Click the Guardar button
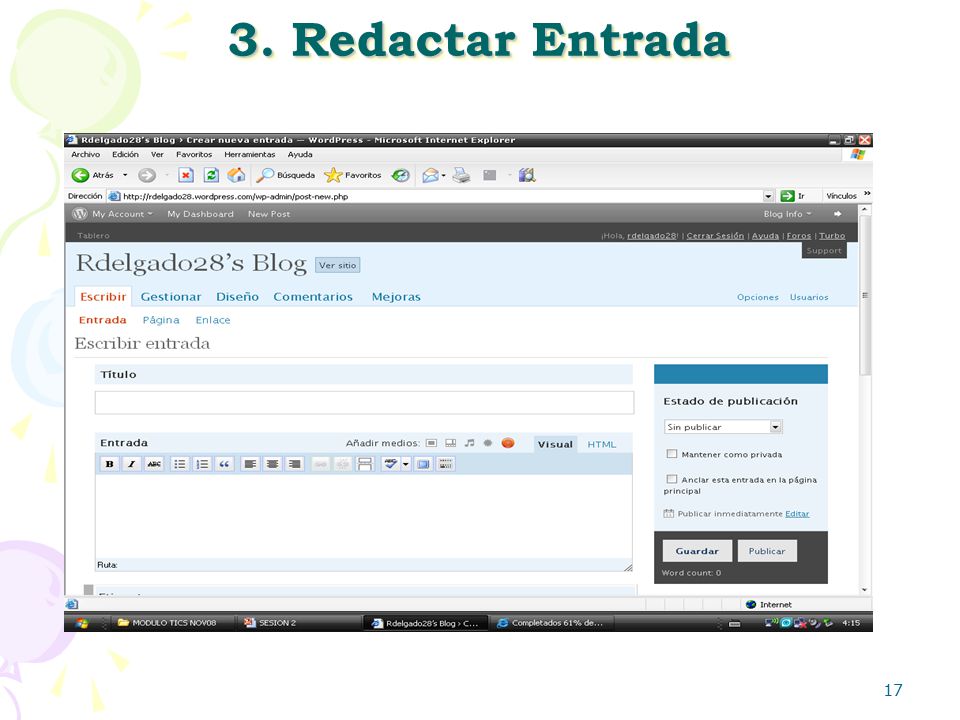960x720 pixels. pos(697,551)
